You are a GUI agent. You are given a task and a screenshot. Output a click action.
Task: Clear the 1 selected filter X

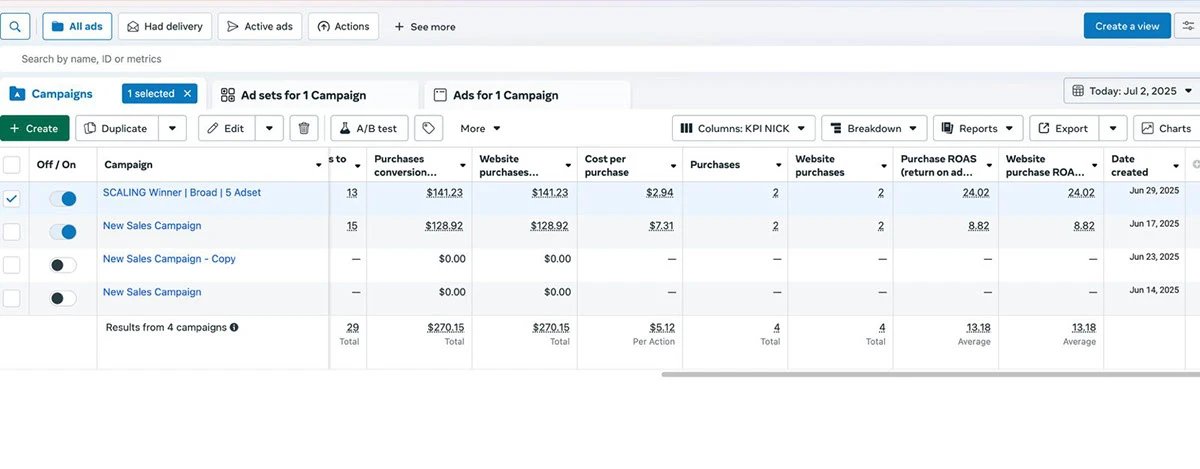pos(186,94)
